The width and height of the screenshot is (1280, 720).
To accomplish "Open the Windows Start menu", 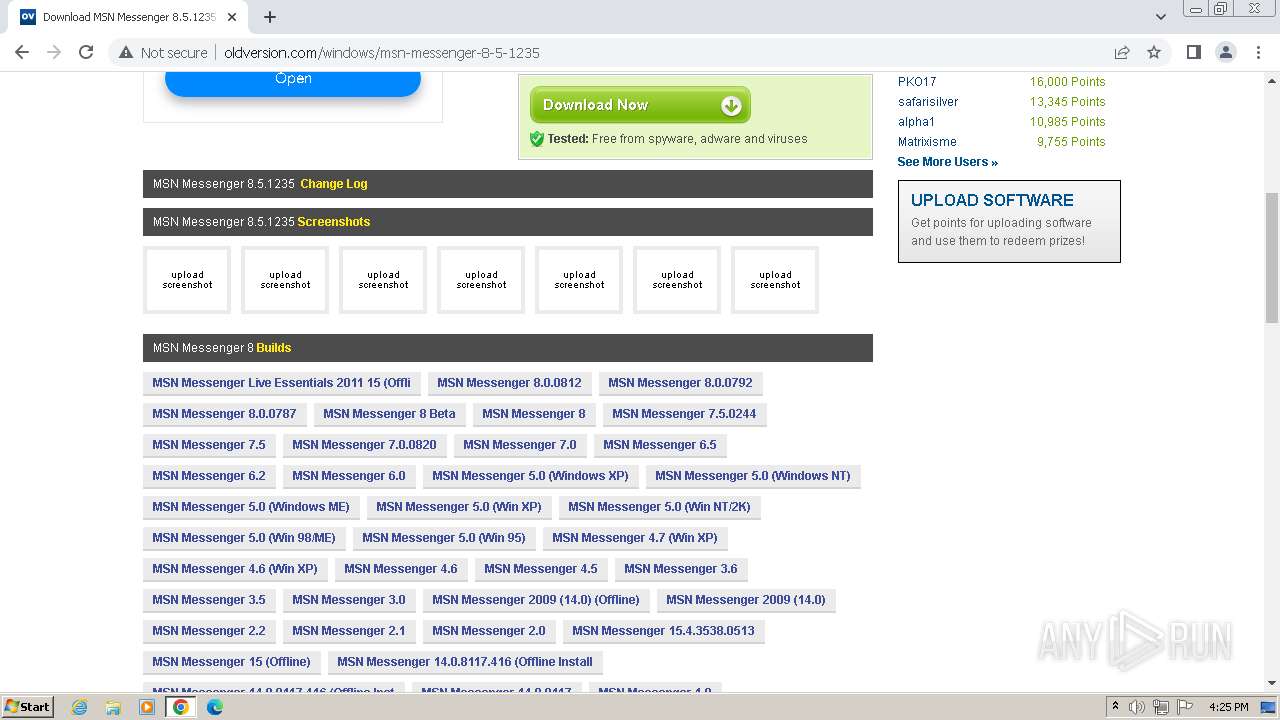I will 28,707.
